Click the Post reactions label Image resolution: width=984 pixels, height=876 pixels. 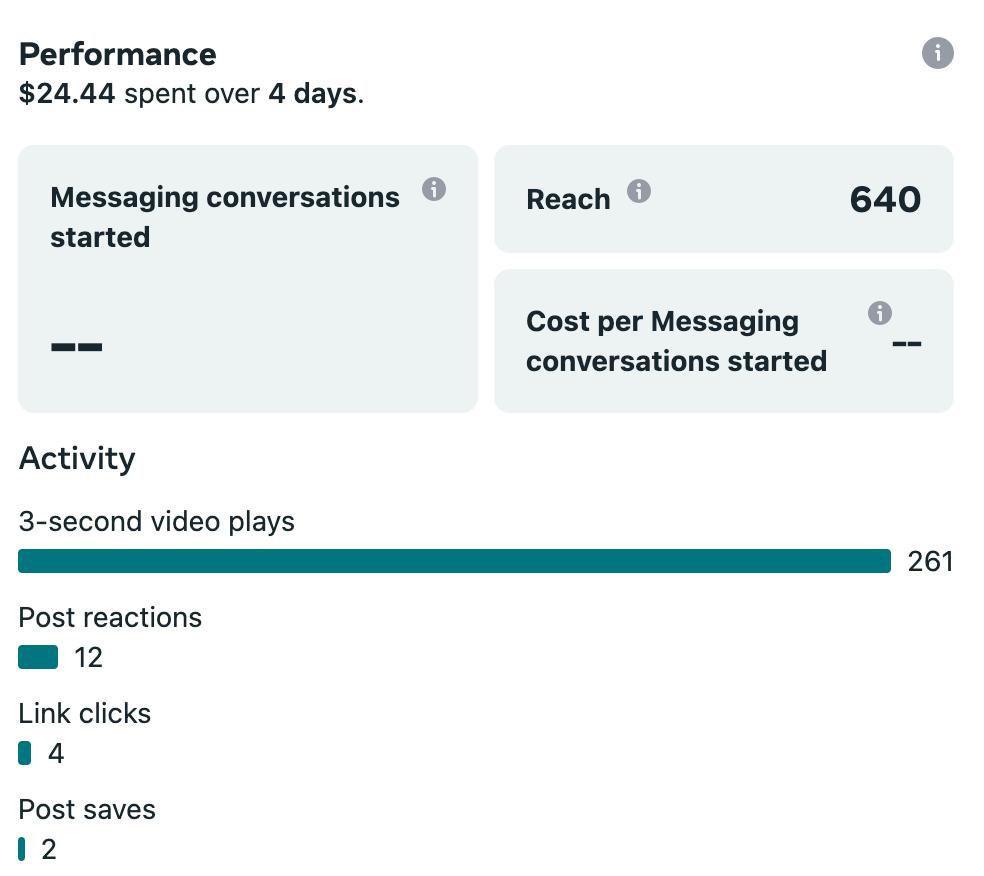pyautogui.click(x=110, y=617)
